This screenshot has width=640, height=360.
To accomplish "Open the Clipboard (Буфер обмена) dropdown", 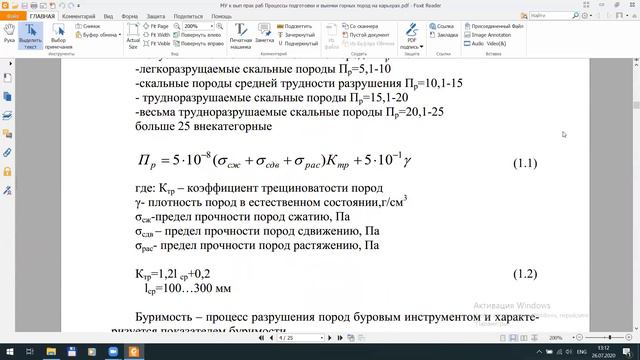I will [98, 35].
